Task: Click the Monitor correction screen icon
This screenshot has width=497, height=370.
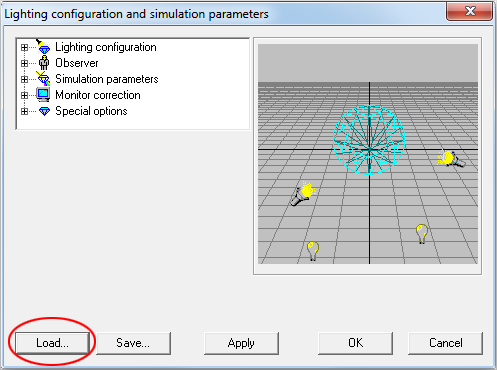Action: coord(43,95)
